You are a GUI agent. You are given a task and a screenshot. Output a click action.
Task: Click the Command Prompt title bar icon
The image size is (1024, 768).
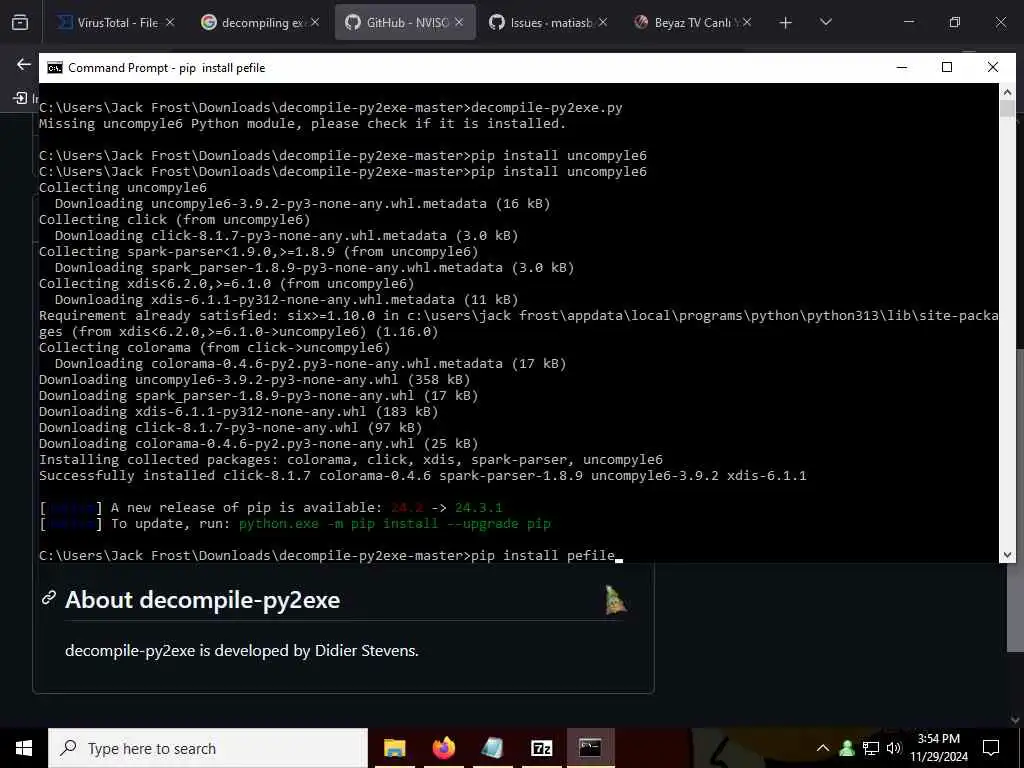pyautogui.click(x=55, y=68)
